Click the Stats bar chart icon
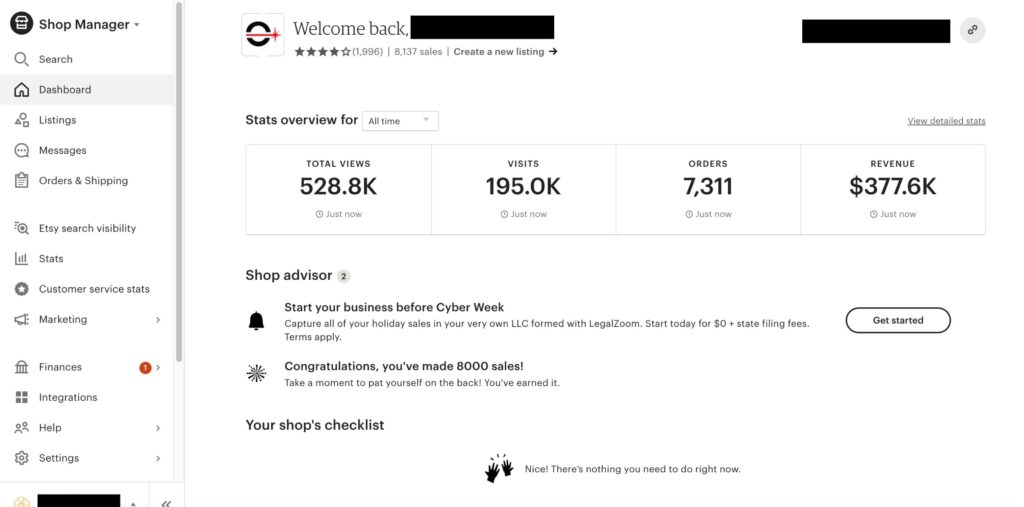The image size is (1024, 507). point(22,259)
